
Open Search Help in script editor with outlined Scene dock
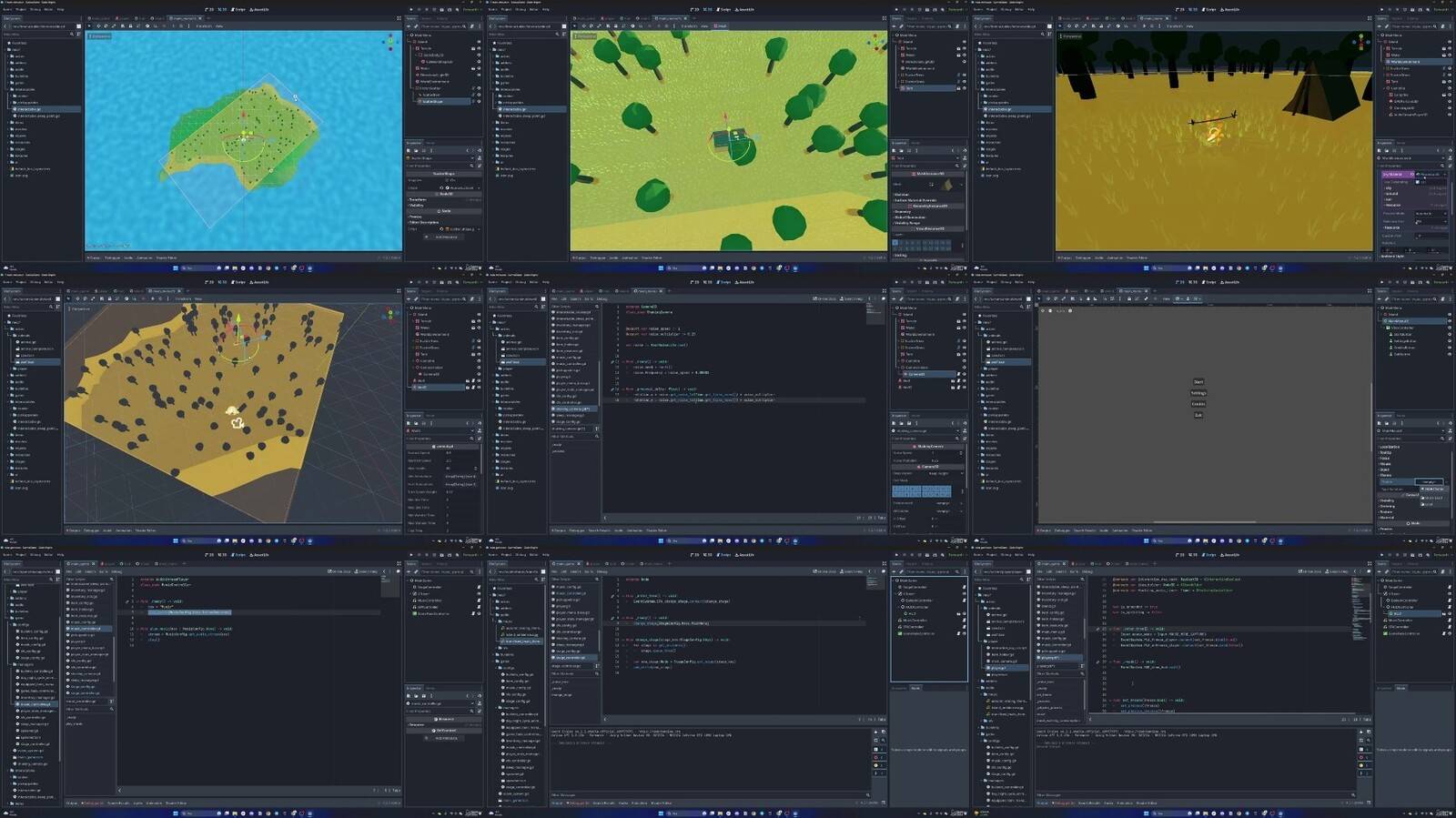852,571
